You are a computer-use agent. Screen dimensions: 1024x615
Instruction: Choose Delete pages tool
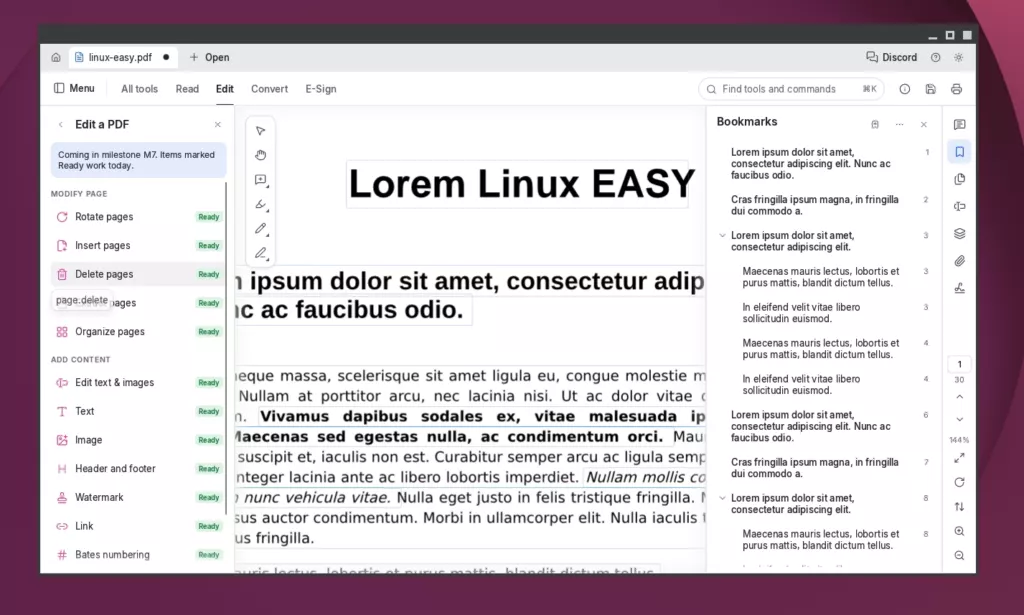(x=138, y=274)
